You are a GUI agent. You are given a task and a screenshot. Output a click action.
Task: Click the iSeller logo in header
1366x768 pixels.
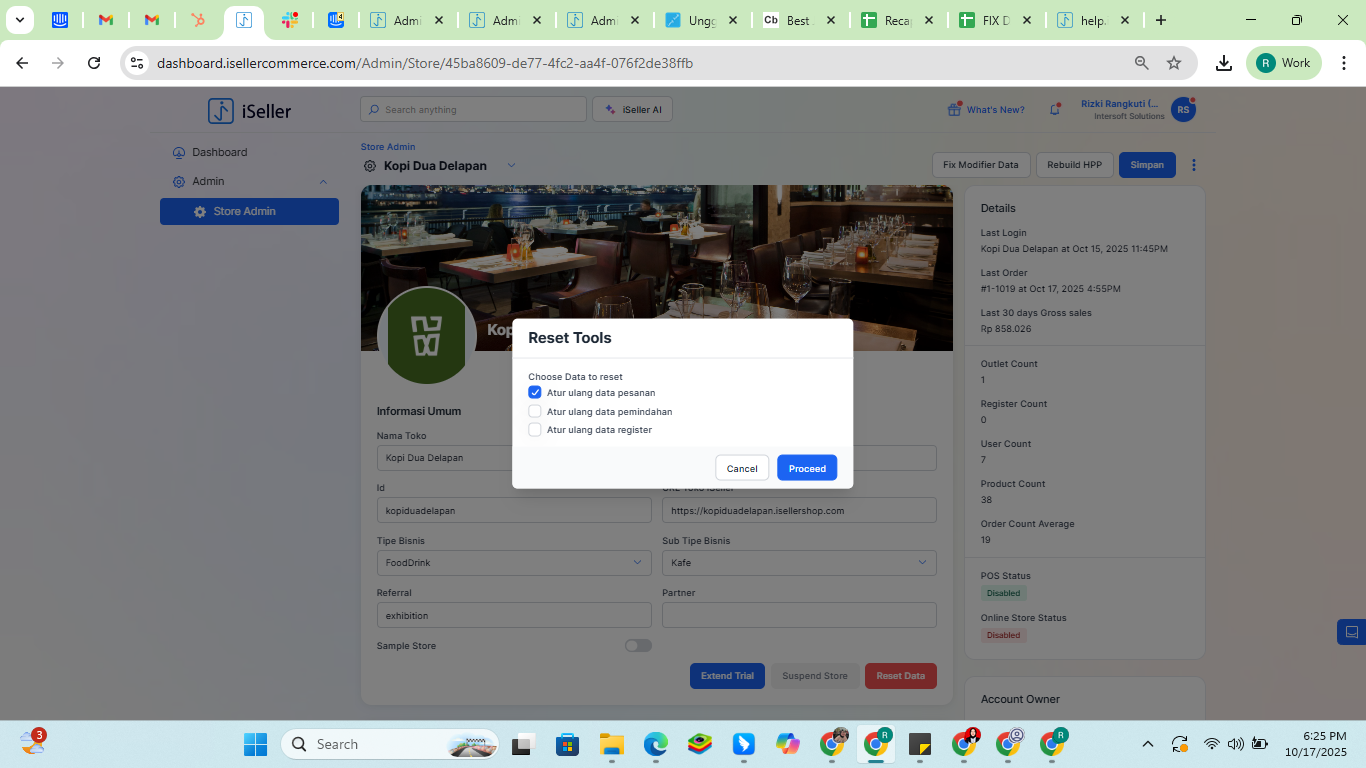250,111
